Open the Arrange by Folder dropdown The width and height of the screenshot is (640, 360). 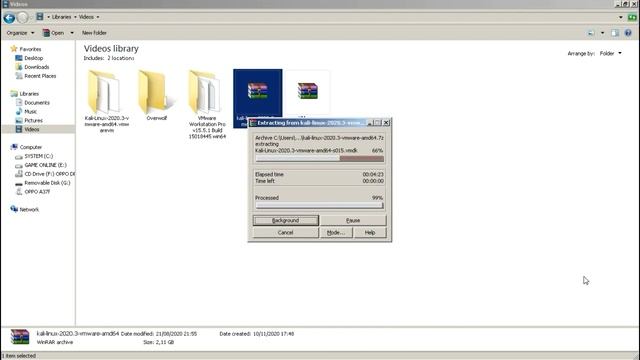(x=611, y=53)
